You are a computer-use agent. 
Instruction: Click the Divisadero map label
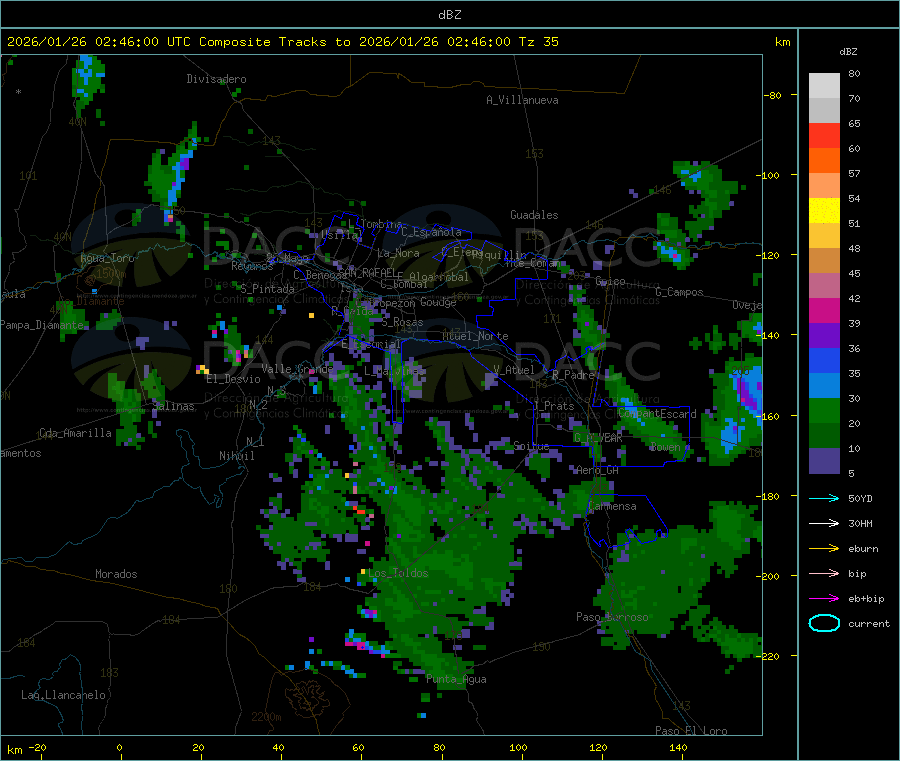click(216, 79)
